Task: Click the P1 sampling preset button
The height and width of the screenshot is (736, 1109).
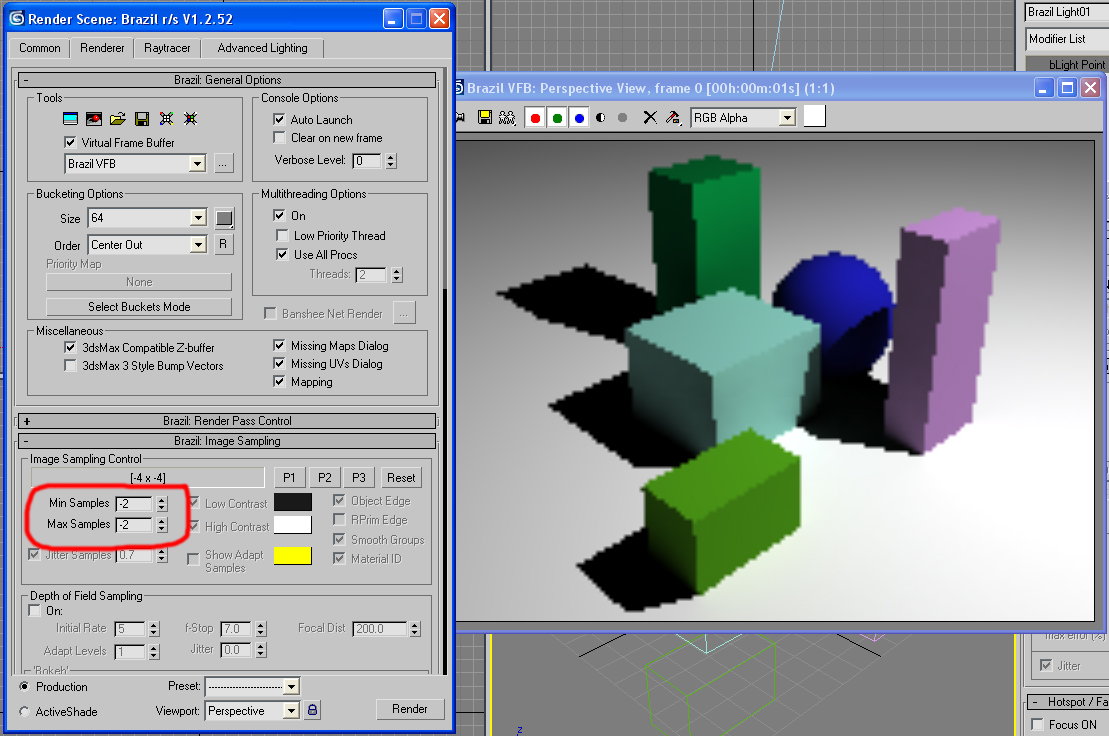Action: coord(289,478)
